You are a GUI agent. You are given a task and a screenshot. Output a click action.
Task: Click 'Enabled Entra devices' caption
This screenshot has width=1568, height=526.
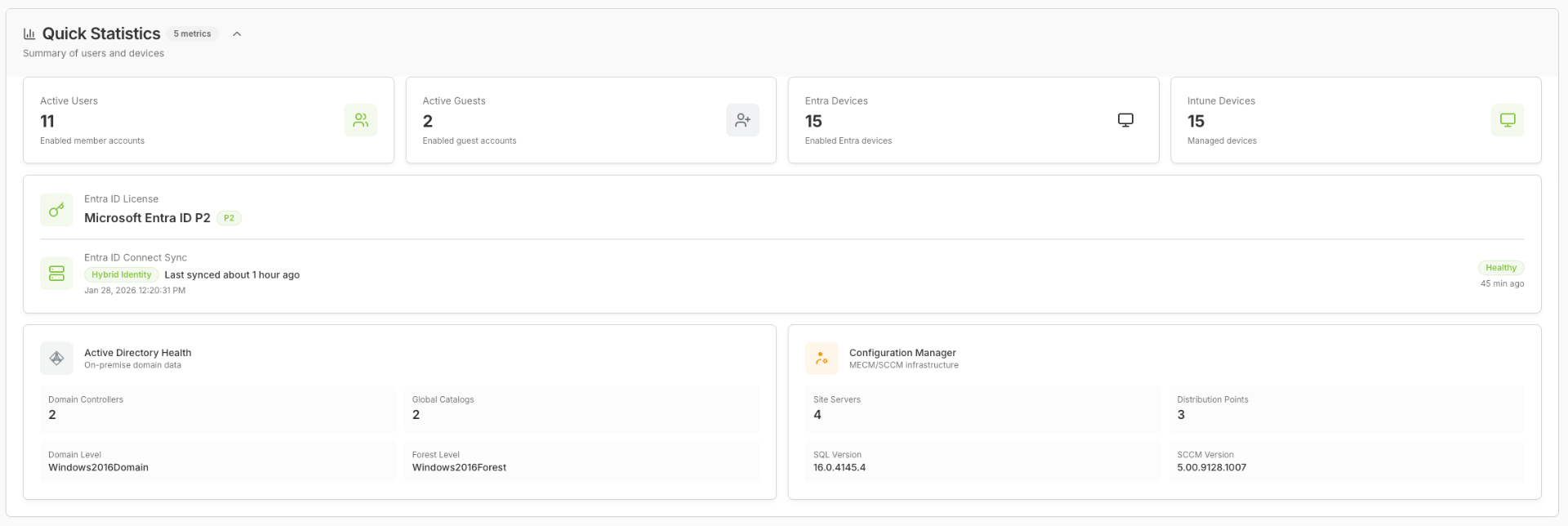click(x=849, y=140)
